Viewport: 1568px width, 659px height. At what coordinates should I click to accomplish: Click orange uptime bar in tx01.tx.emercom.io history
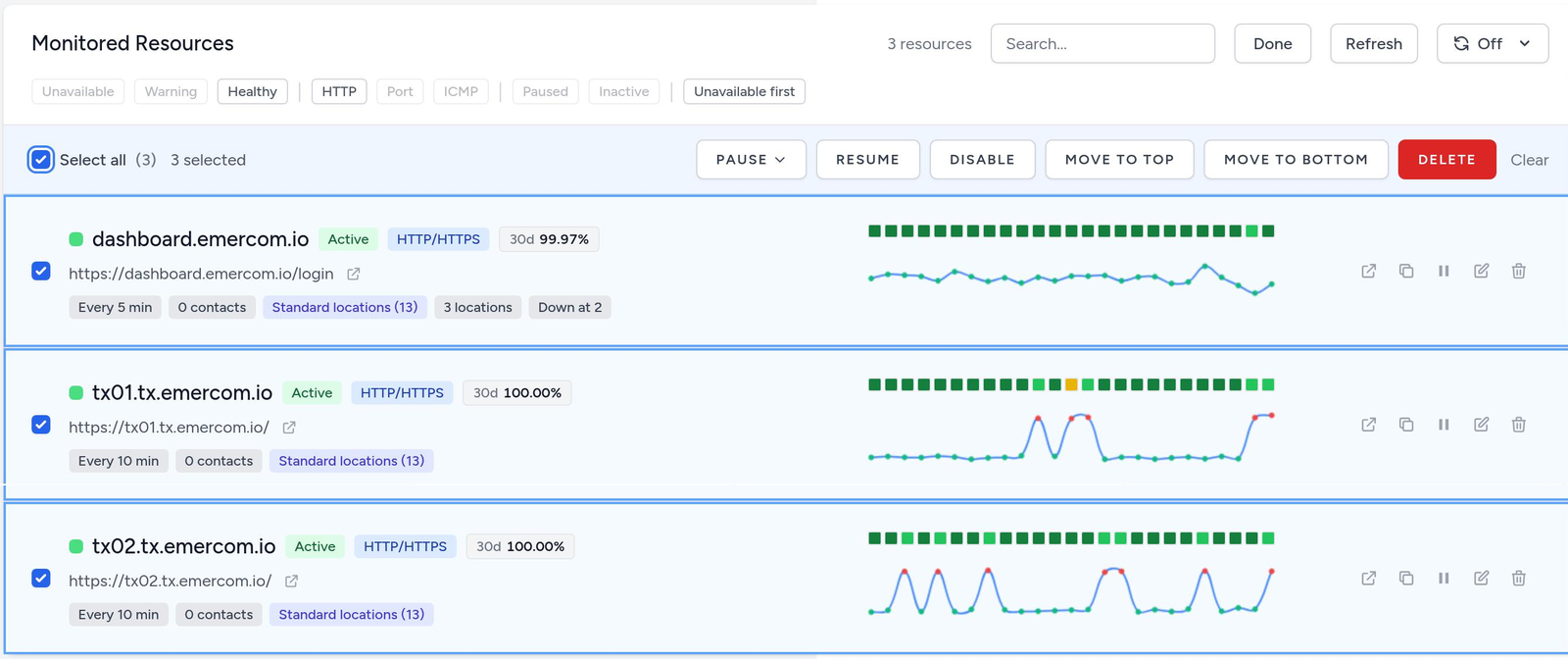click(1071, 384)
